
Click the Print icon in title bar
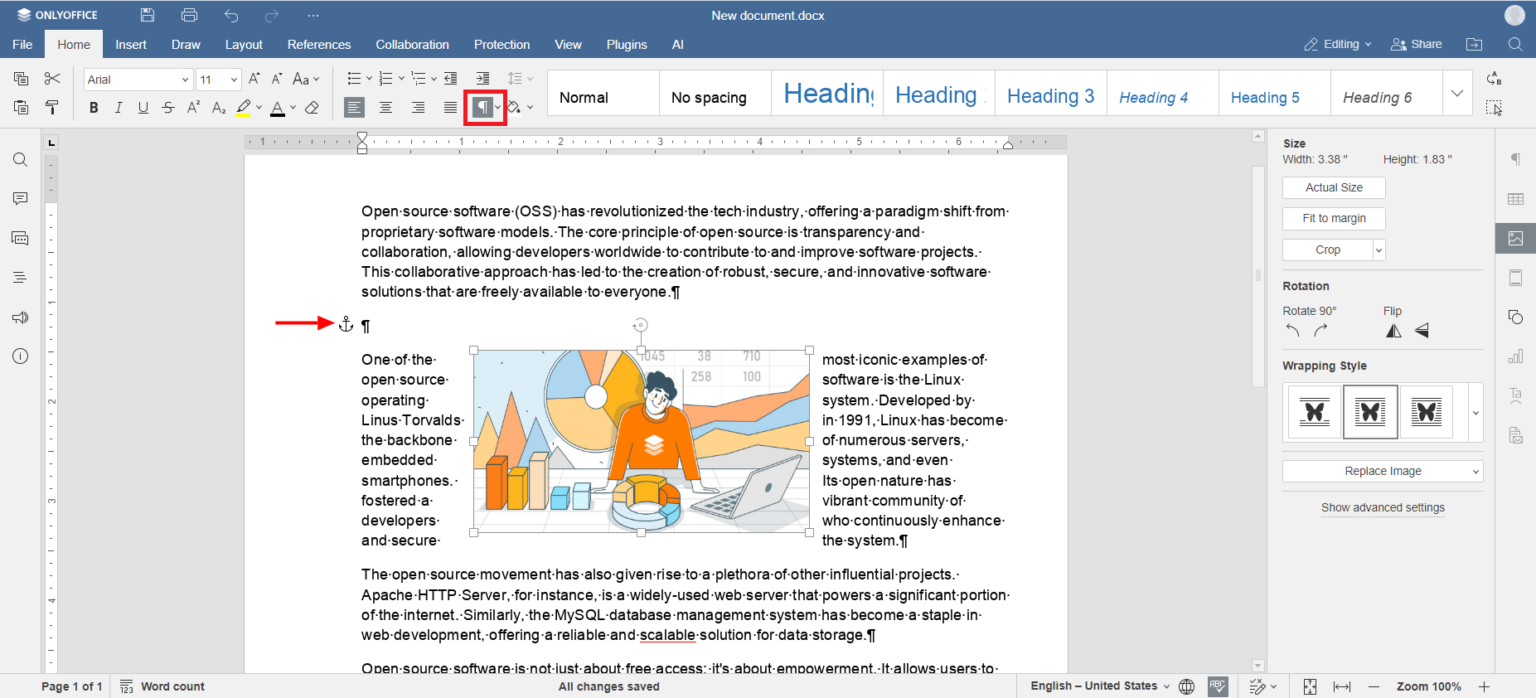point(190,15)
